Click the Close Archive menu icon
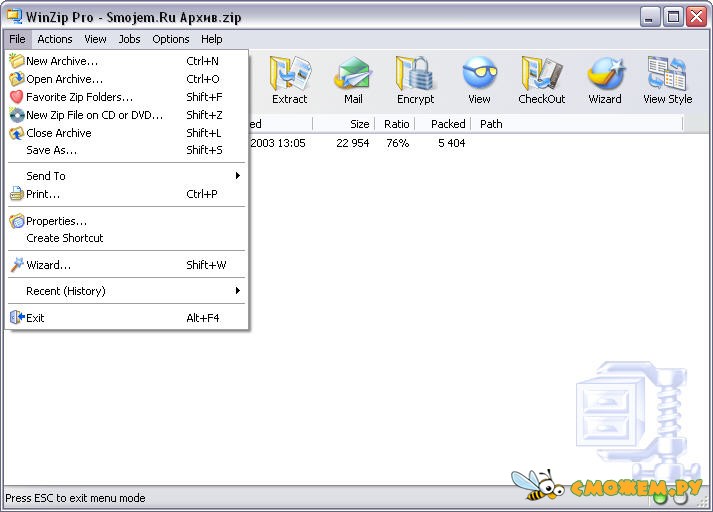Image resolution: width=713 pixels, height=512 pixels. coord(16,133)
